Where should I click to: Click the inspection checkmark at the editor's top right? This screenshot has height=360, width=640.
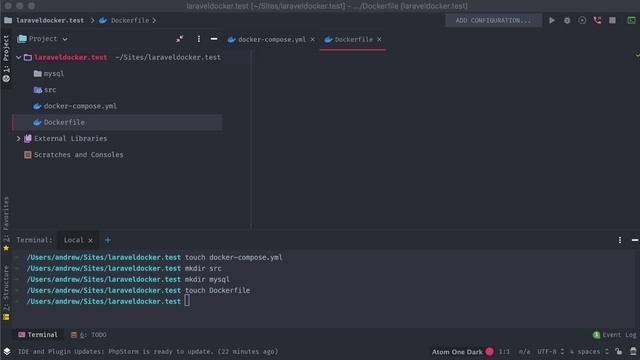pyautogui.click(x=637, y=55)
